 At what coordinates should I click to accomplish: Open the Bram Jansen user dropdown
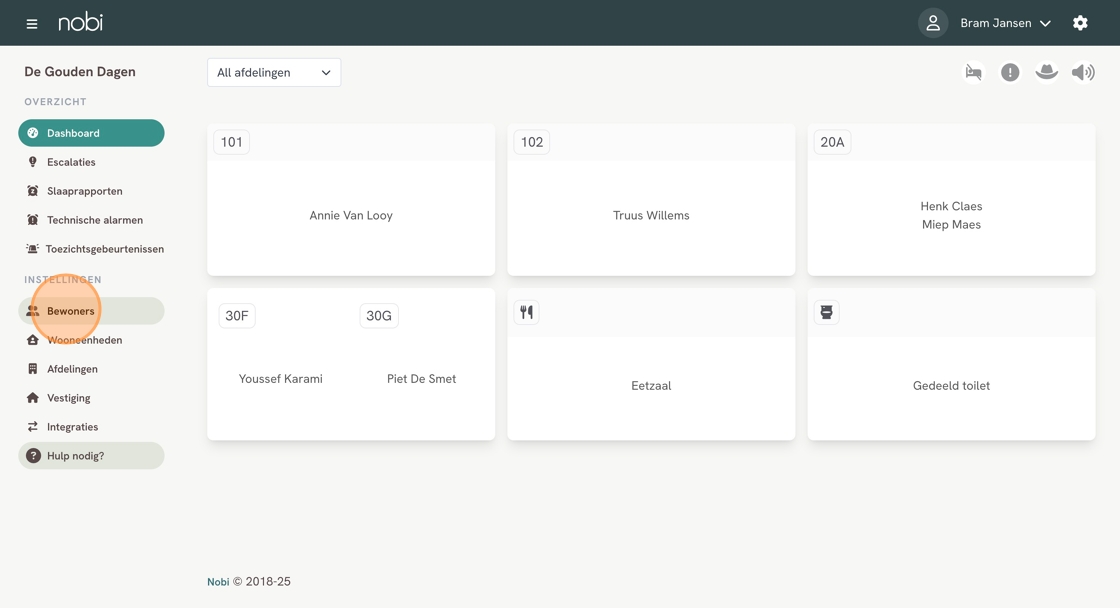tap(1005, 23)
